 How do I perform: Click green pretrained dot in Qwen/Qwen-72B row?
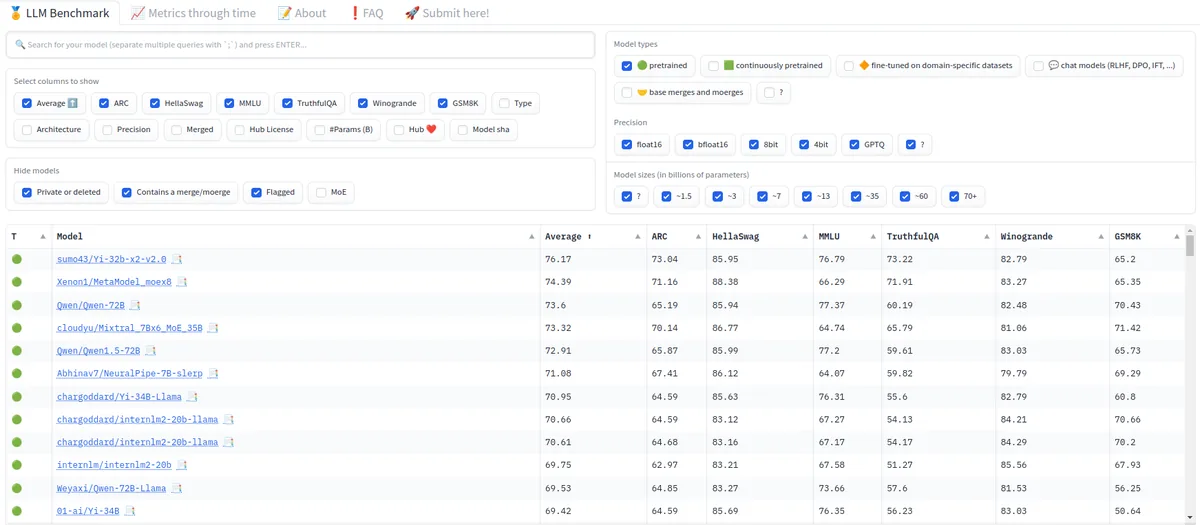pyautogui.click(x=16, y=305)
